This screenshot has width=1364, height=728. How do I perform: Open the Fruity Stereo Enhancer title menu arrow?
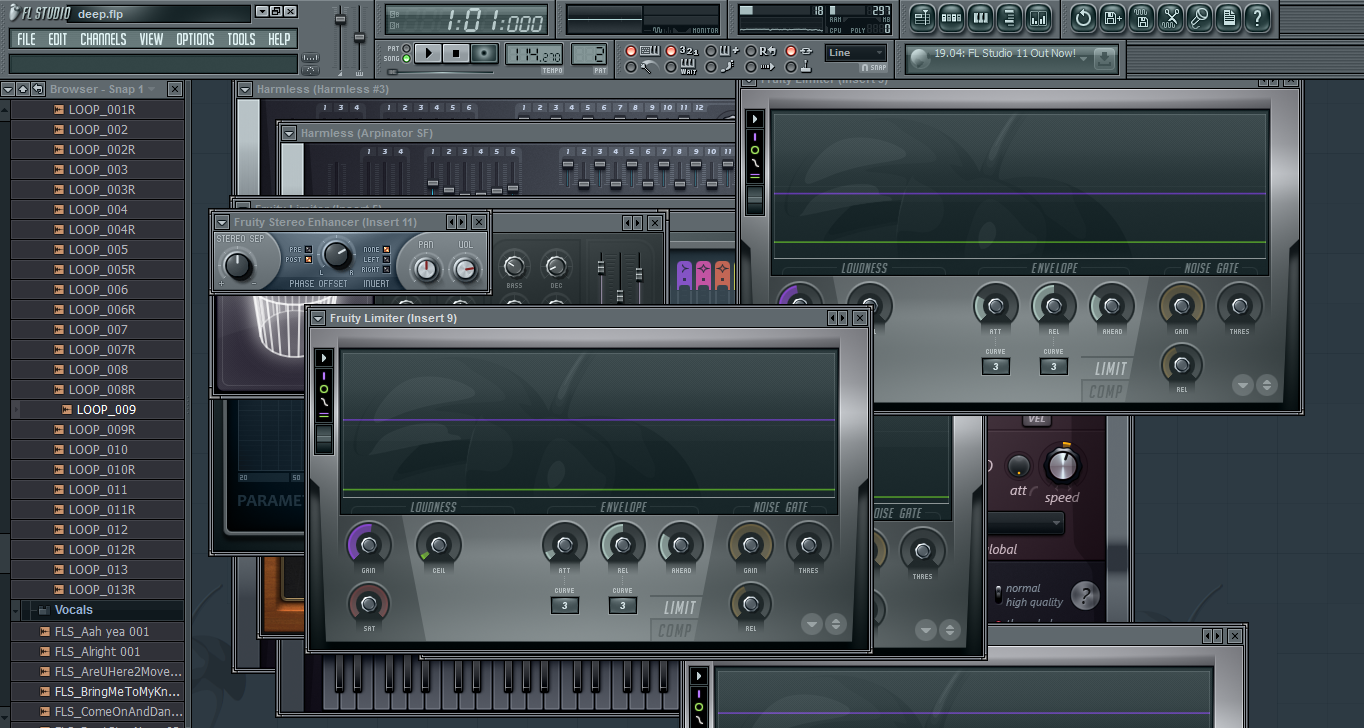click(x=222, y=222)
